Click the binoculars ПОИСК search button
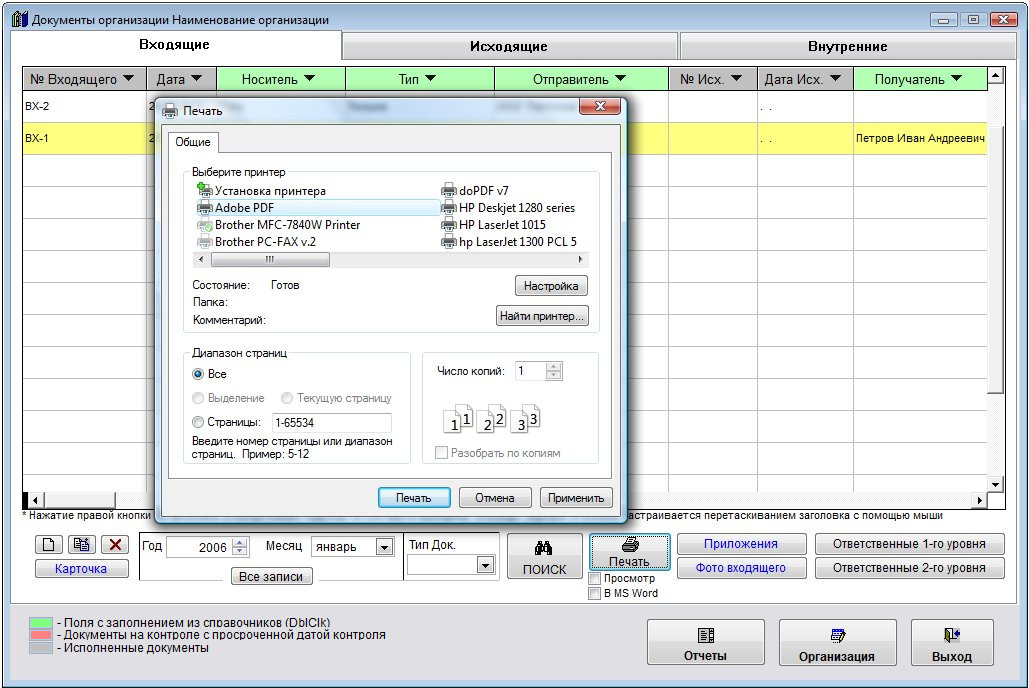 [x=544, y=557]
